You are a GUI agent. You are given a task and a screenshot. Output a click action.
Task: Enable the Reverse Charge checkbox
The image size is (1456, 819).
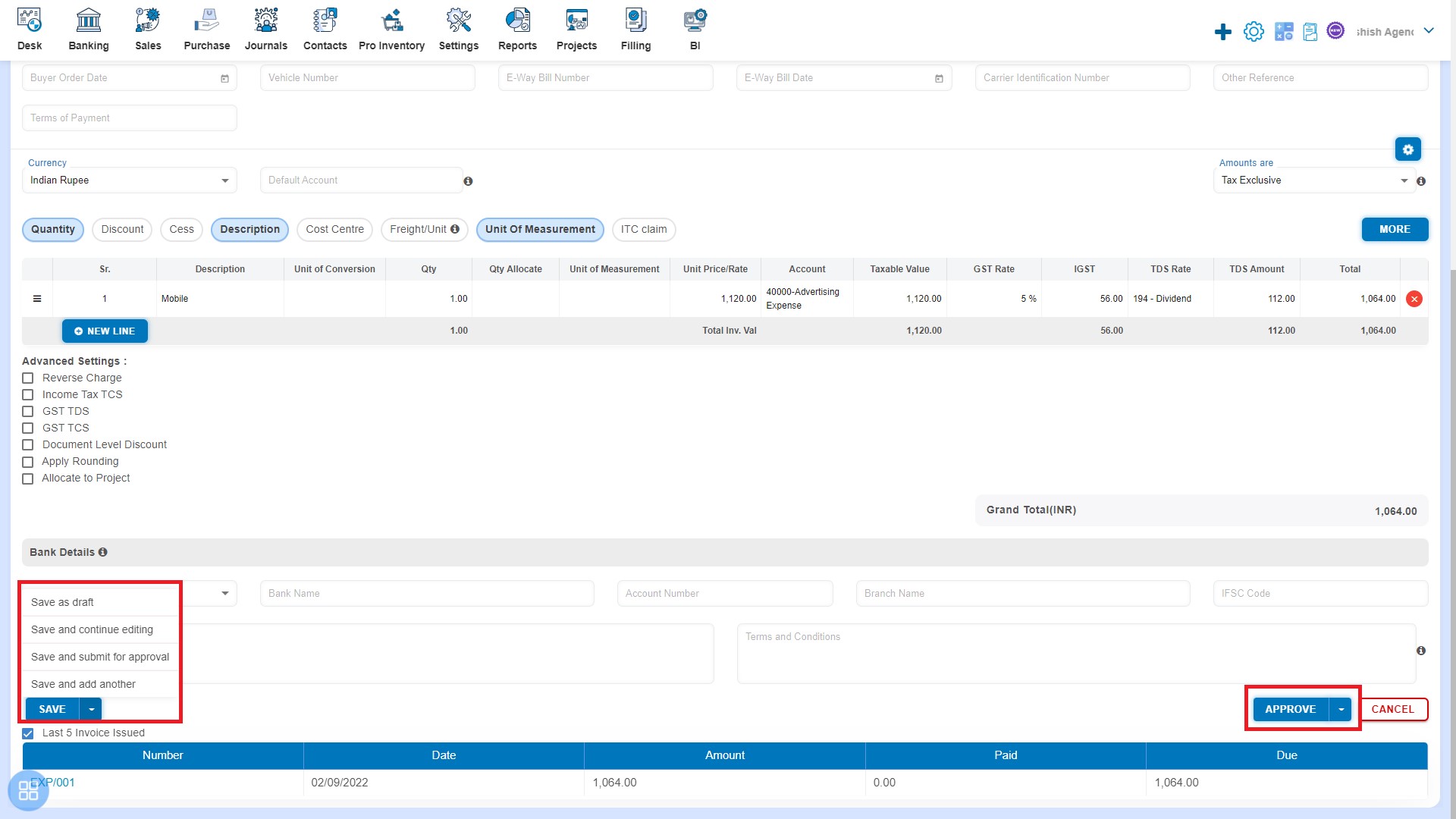point(28,378)
